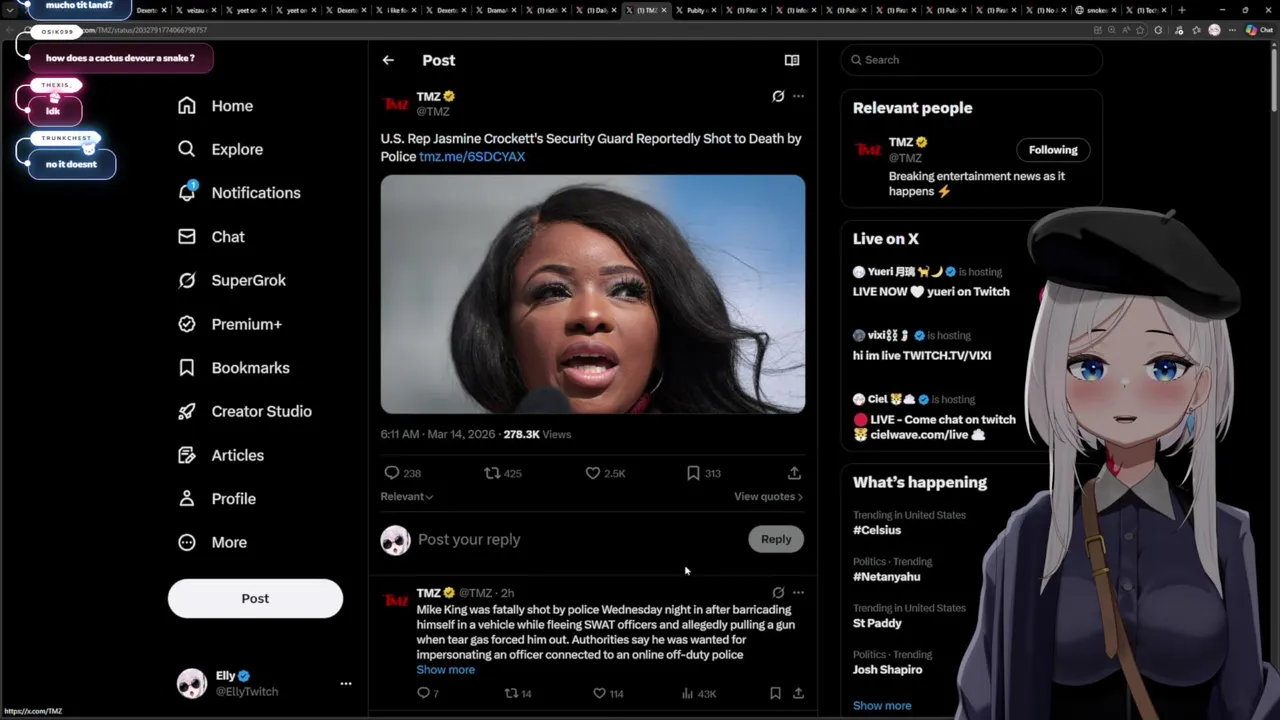Repost the post with 425 reposts
Image resolution: width=1280 pixels, height=720 pixels.
coord(492,473)
